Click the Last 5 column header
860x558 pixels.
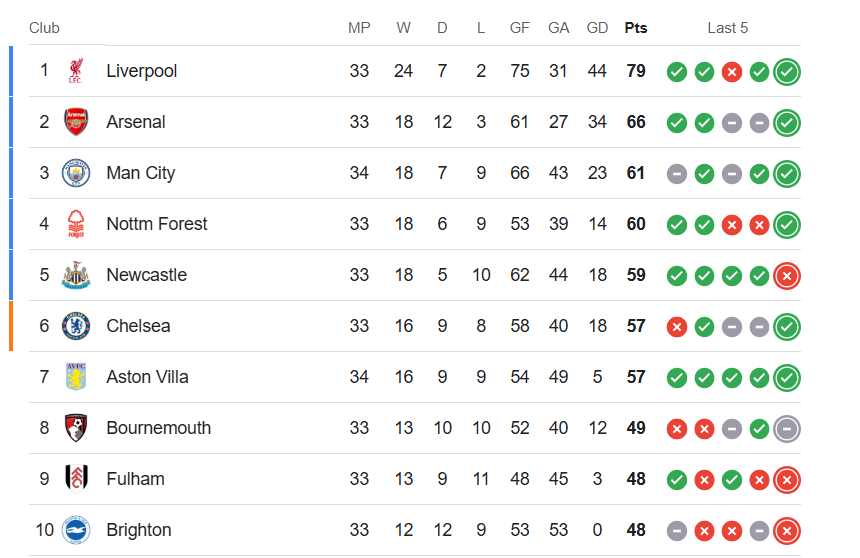[727, 28]
